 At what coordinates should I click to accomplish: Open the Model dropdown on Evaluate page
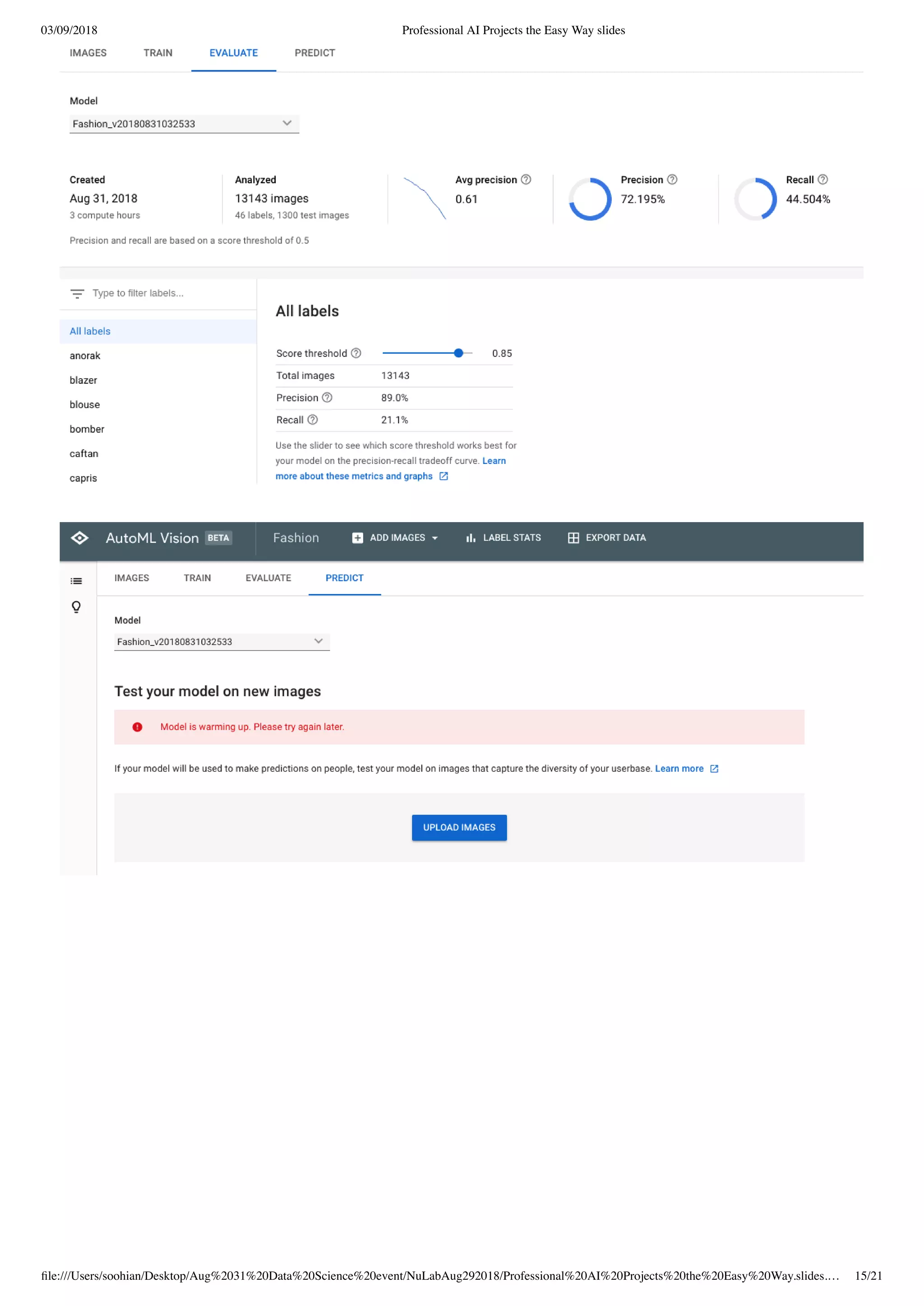185,124
